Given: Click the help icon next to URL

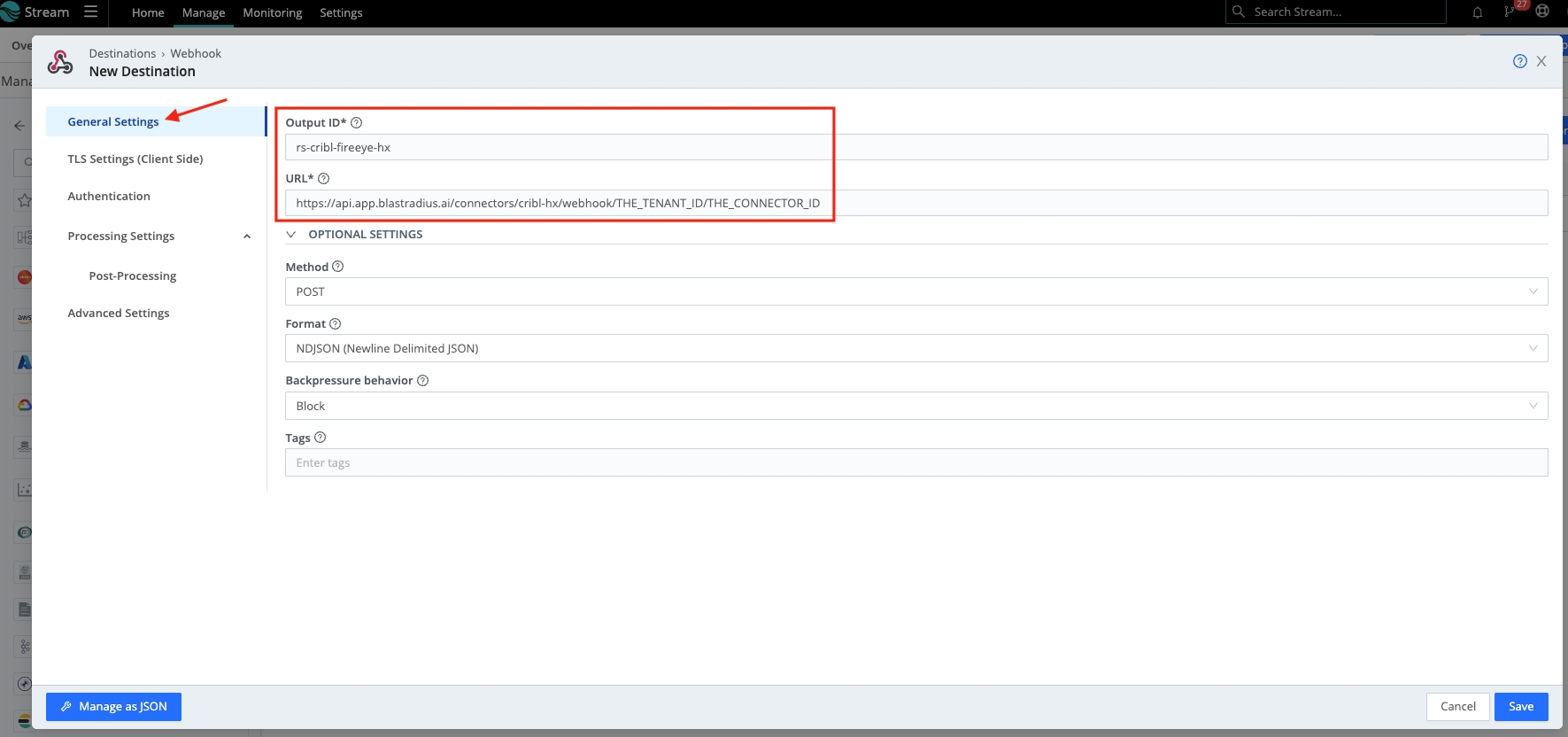Looking at the screenshot, I should [324, 179].
